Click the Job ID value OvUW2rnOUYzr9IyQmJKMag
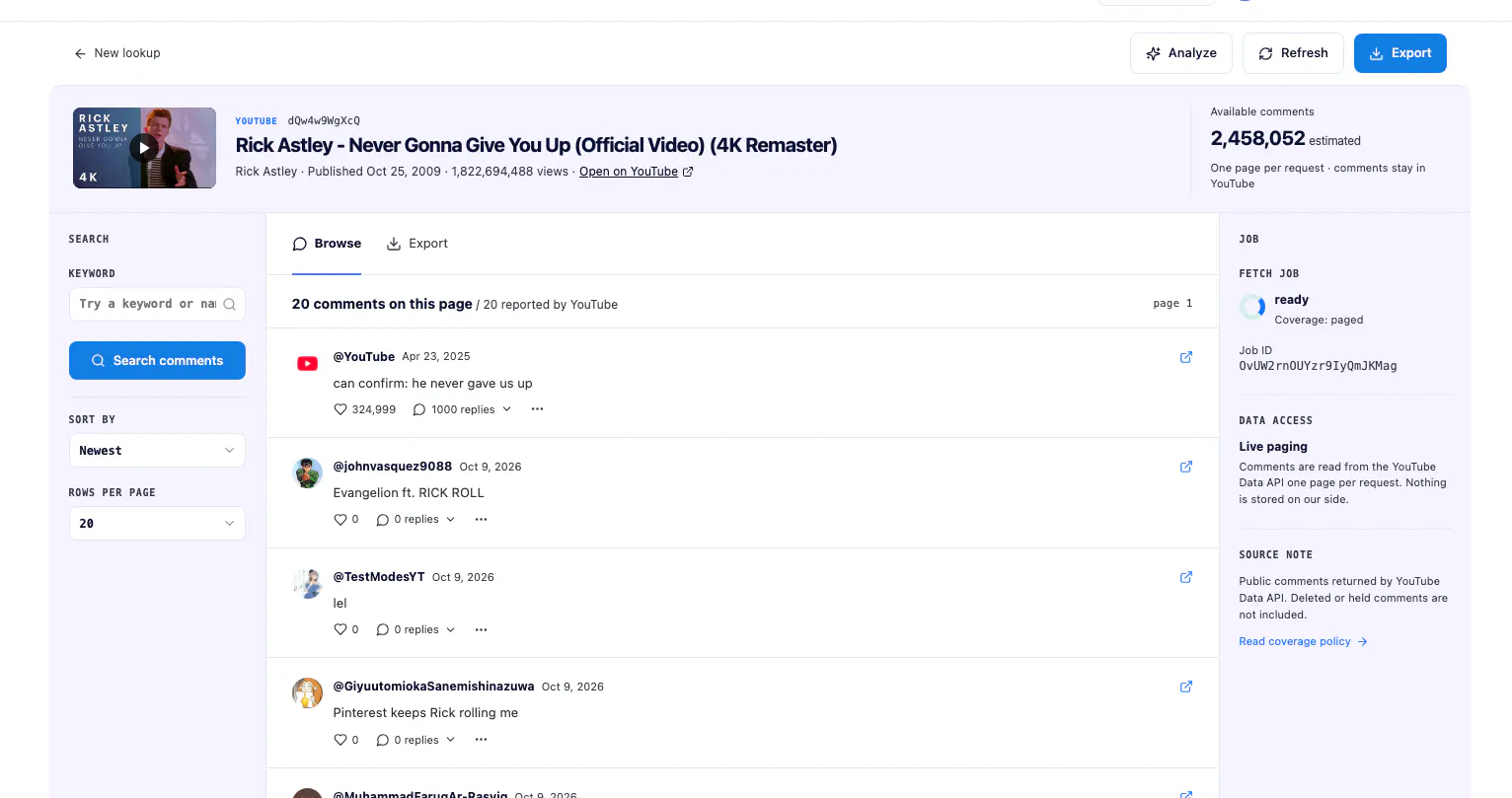Image resolution: width=1512 pixels, height=798 pixels. pyautogui.click(x=1318, y=366)
